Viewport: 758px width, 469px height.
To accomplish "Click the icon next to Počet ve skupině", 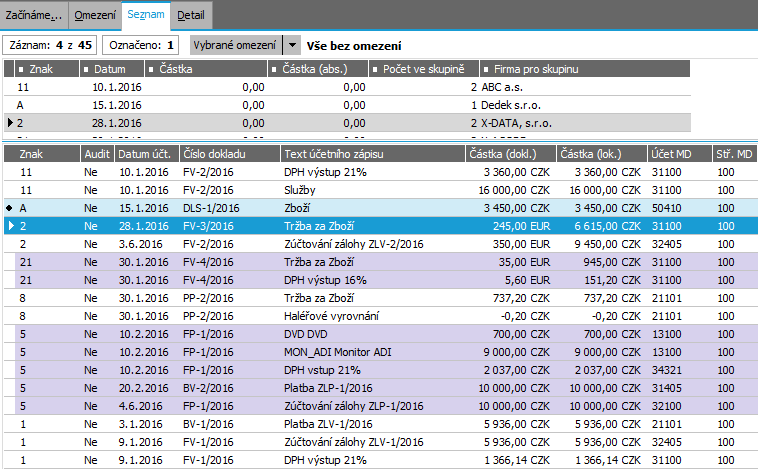I will point(376,69).
